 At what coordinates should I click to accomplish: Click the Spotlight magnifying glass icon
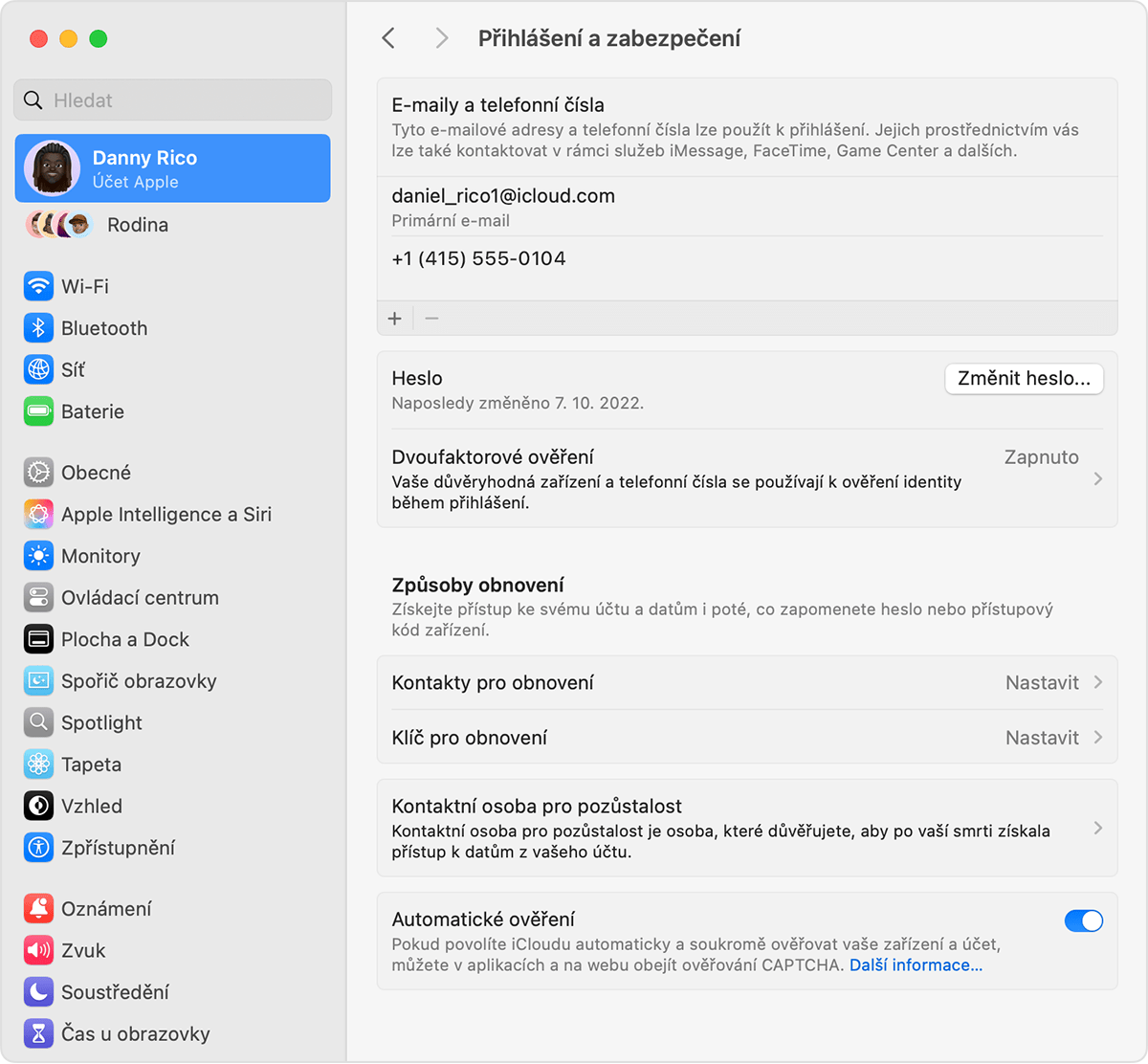tap(38, 722)
